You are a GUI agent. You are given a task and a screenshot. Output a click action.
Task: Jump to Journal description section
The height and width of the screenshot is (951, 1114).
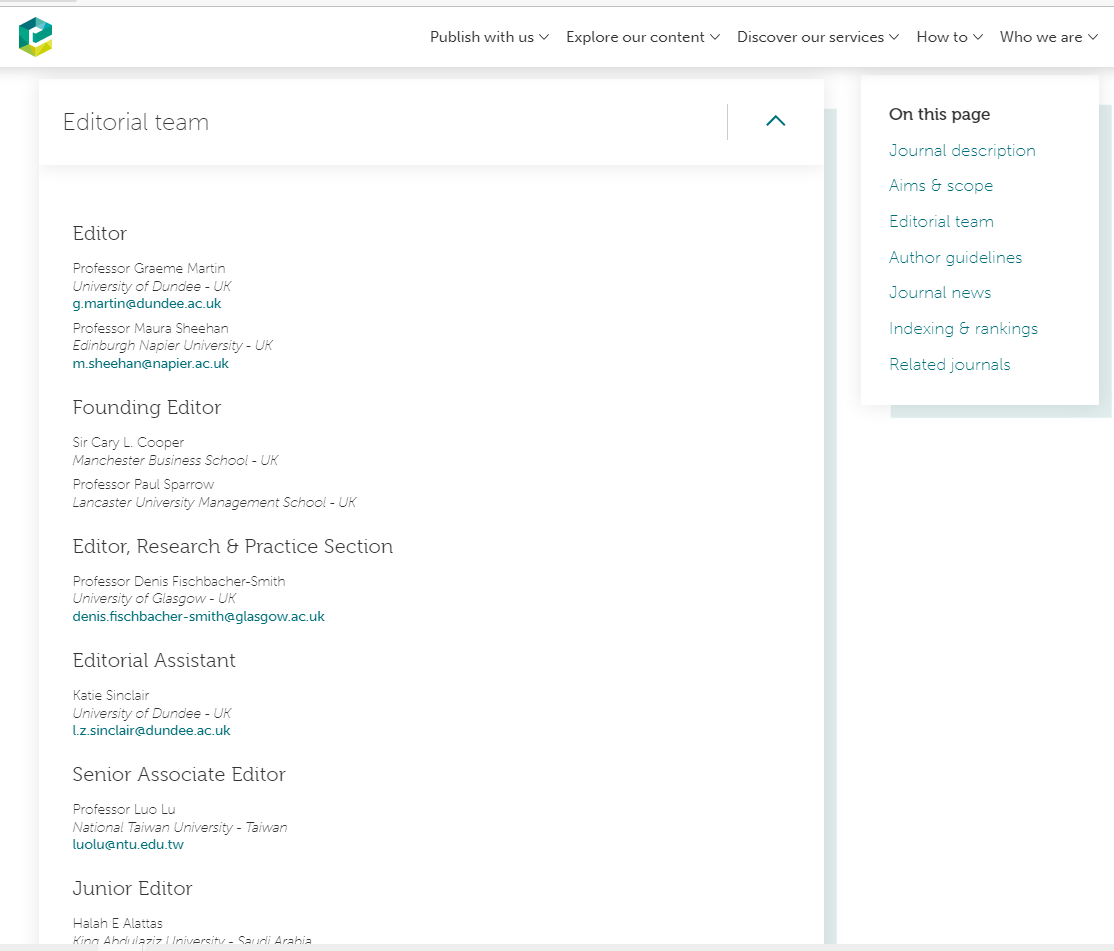(962, 151)
